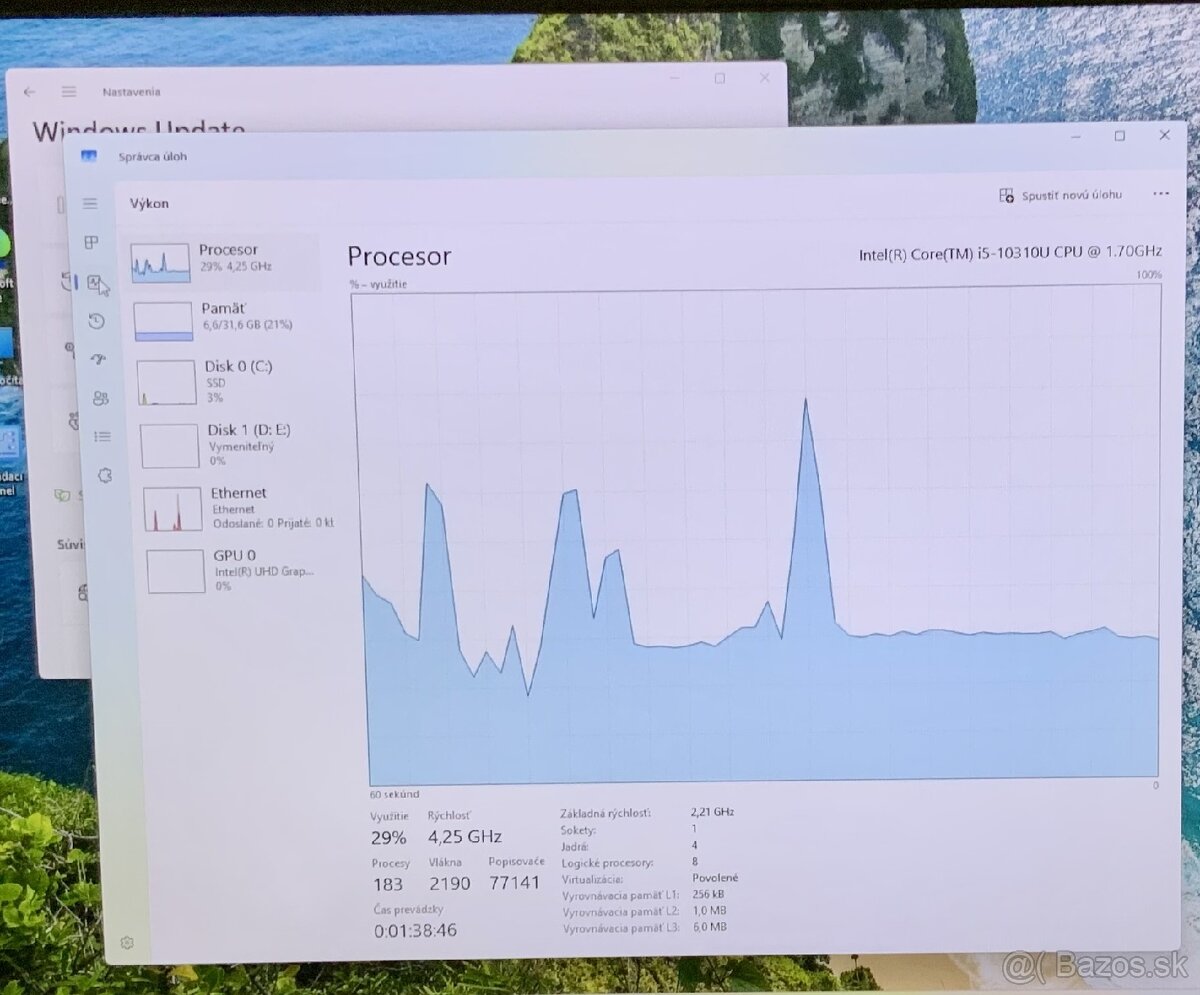Click the Procesor heading above graph
The image size is (1200, 995).
tap(399, 256)
